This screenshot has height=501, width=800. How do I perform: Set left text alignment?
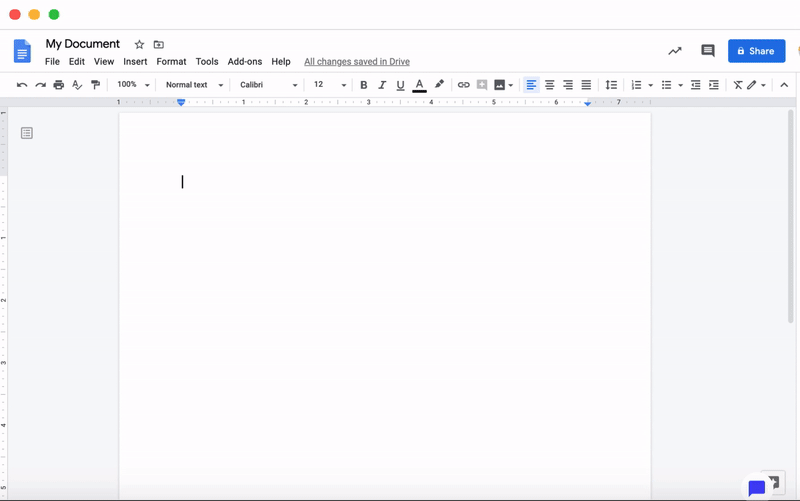[x=531, y=85]
